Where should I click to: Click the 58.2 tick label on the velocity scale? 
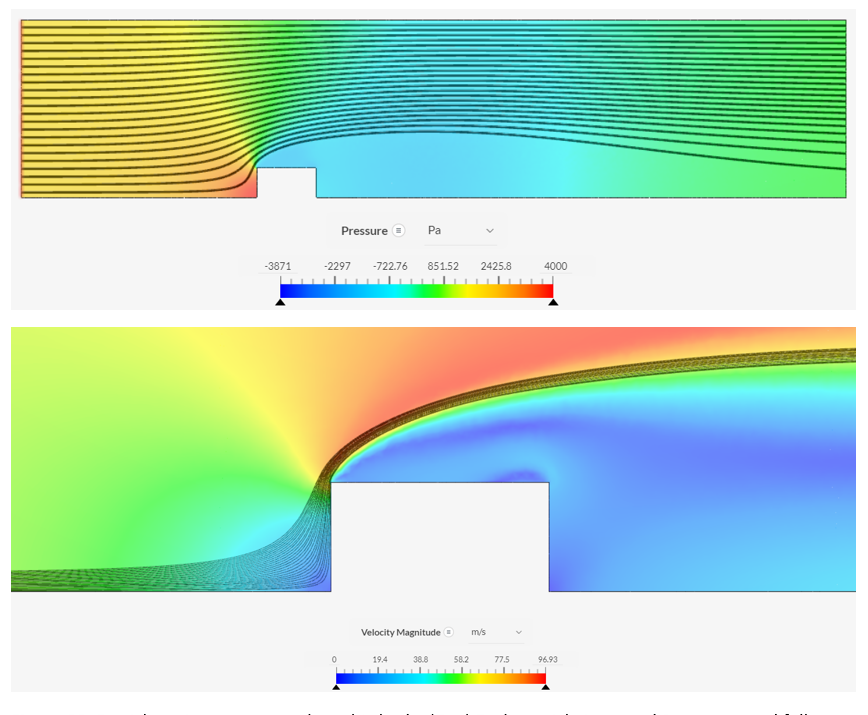click(459, 660)
